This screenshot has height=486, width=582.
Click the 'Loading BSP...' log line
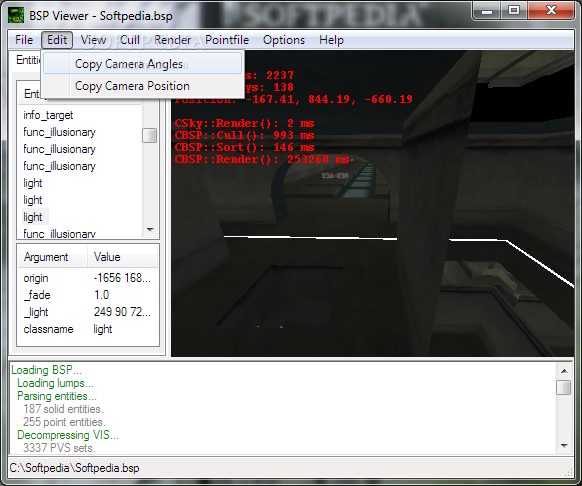[46, 370]
